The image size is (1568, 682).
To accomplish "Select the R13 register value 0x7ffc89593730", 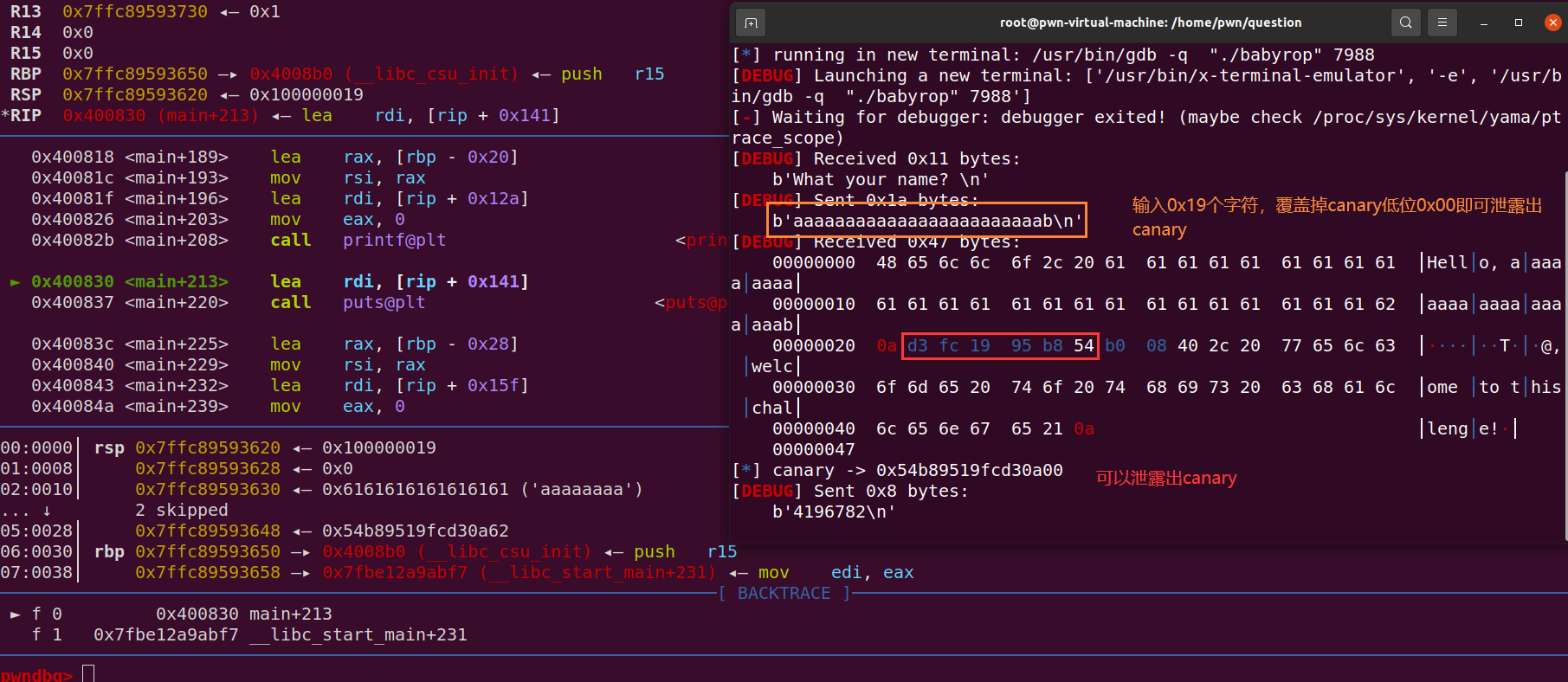I will pos(135,12).
